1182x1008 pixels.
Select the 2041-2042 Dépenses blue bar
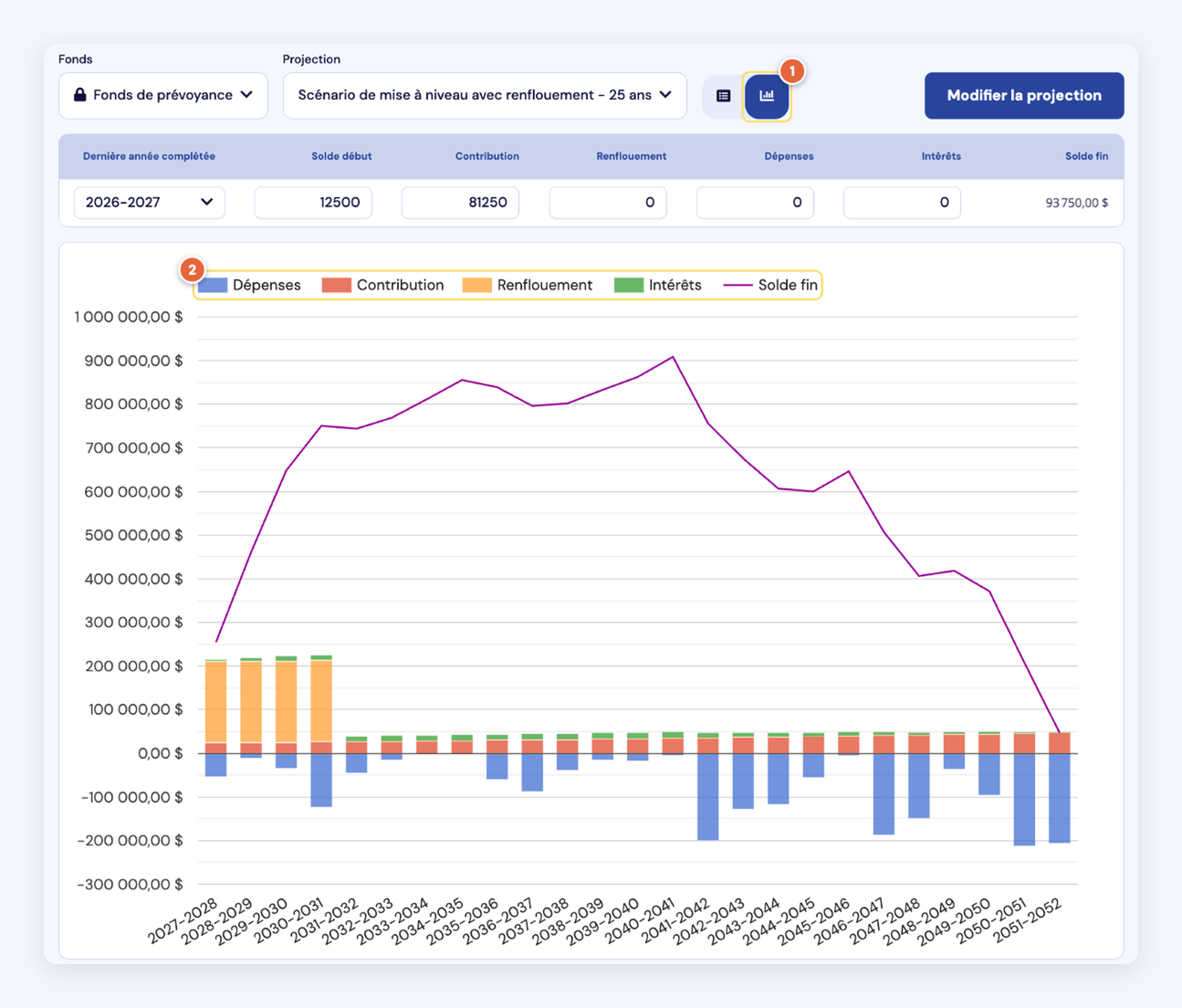708,796
